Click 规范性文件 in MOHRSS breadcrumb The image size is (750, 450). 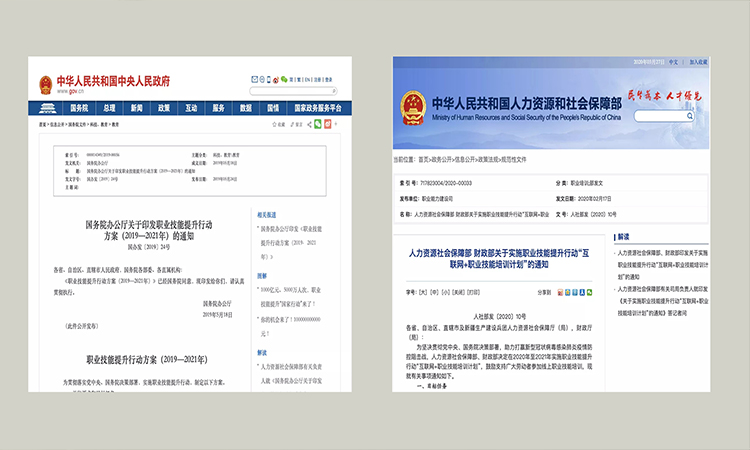(513, 160)
